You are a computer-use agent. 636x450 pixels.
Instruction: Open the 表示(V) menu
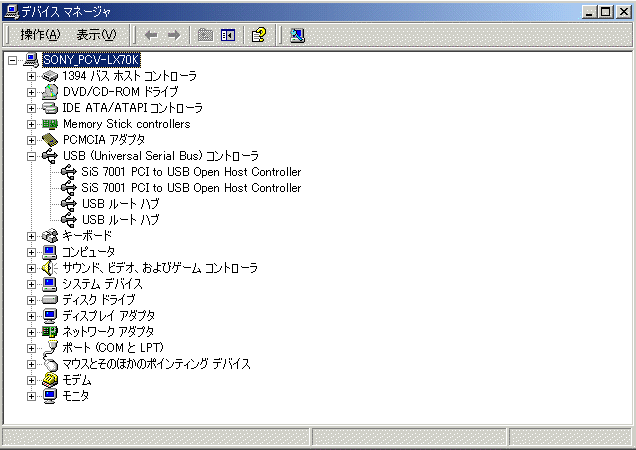pos(97,35)
